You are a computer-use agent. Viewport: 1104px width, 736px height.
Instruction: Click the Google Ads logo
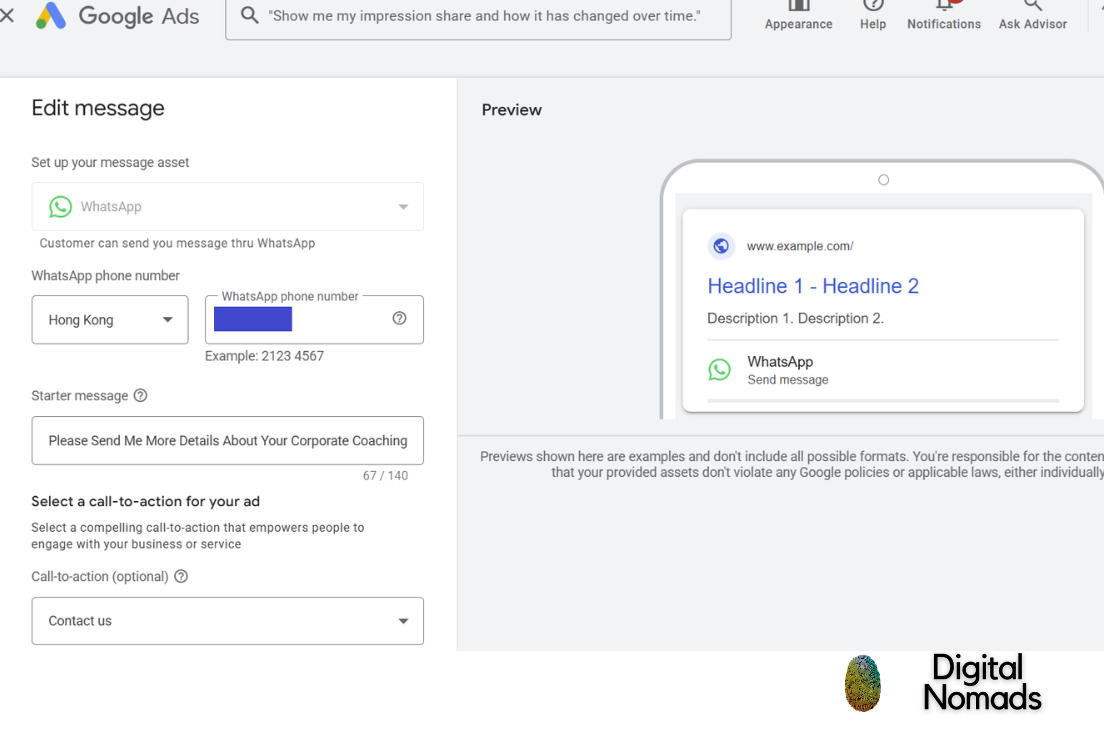point(118,15)
